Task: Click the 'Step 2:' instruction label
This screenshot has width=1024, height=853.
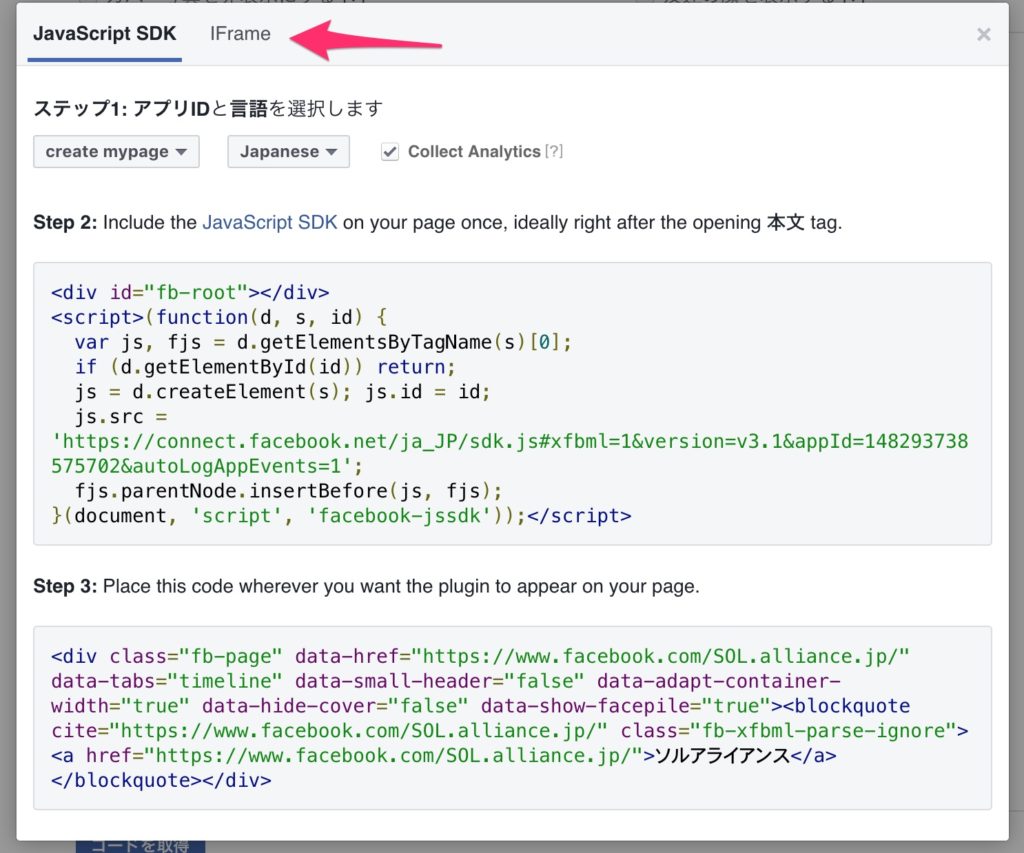Action: (x=65, y=223)
